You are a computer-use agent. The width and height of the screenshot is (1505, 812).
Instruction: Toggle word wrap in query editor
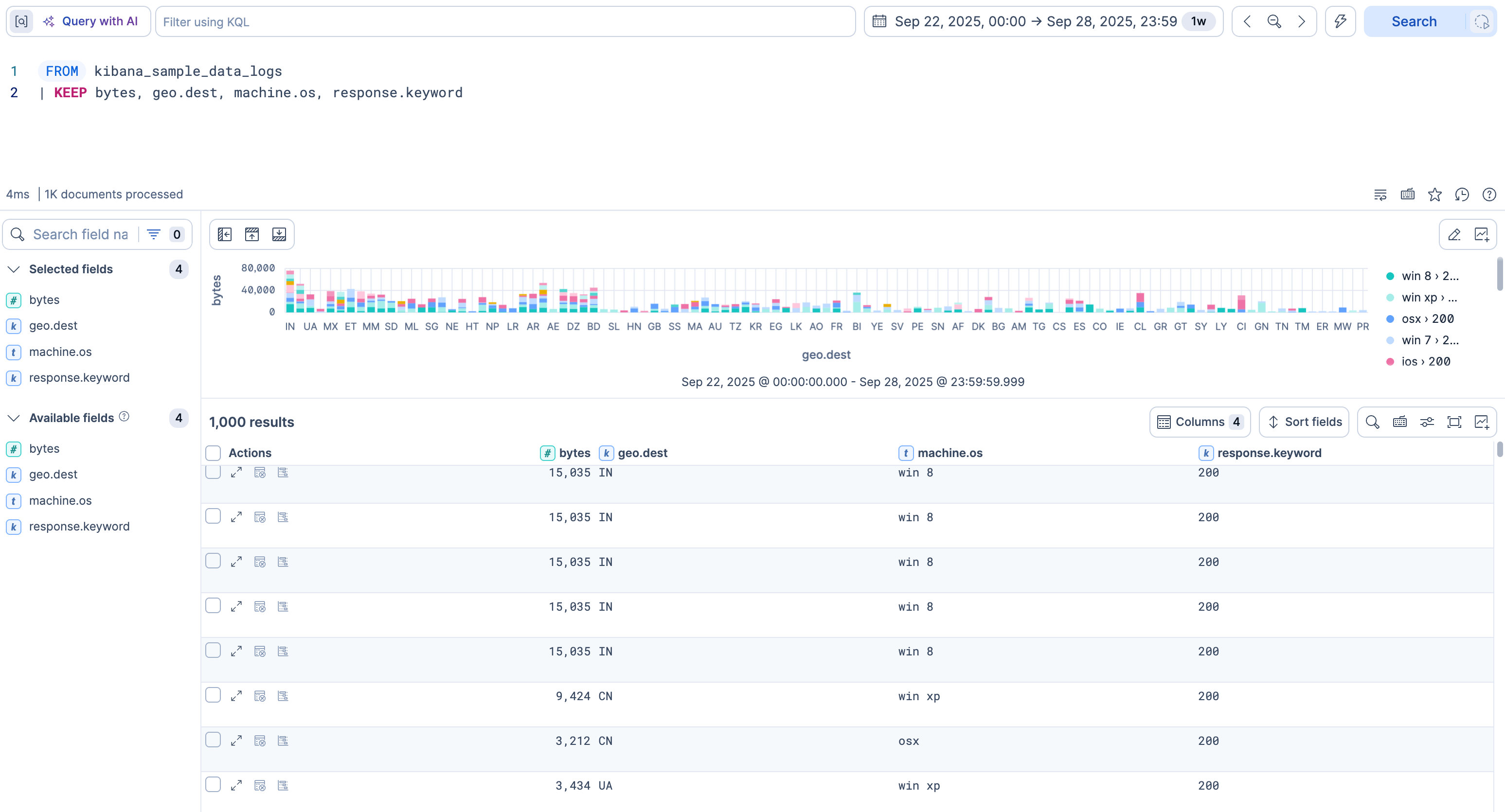[x=1380, y=194]
